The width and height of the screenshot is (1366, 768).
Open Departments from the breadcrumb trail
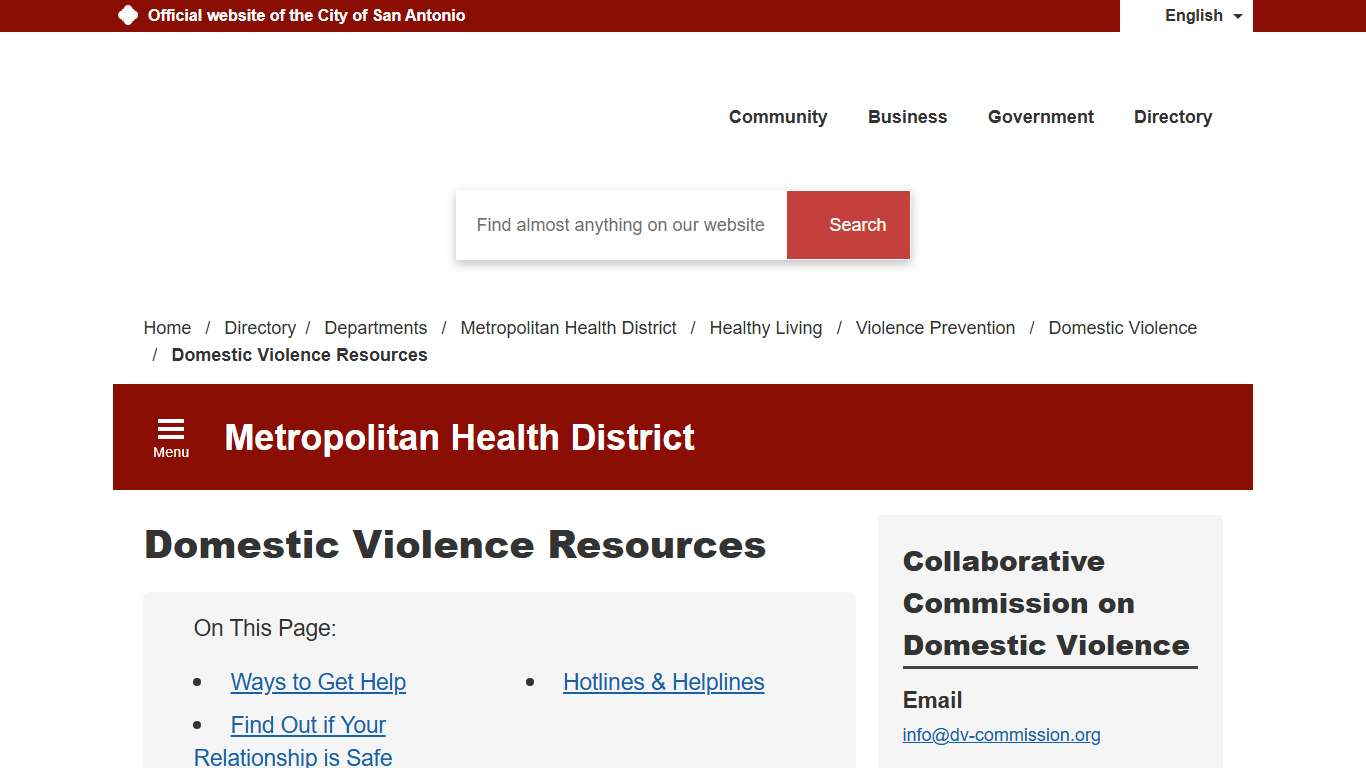(376, 328)
